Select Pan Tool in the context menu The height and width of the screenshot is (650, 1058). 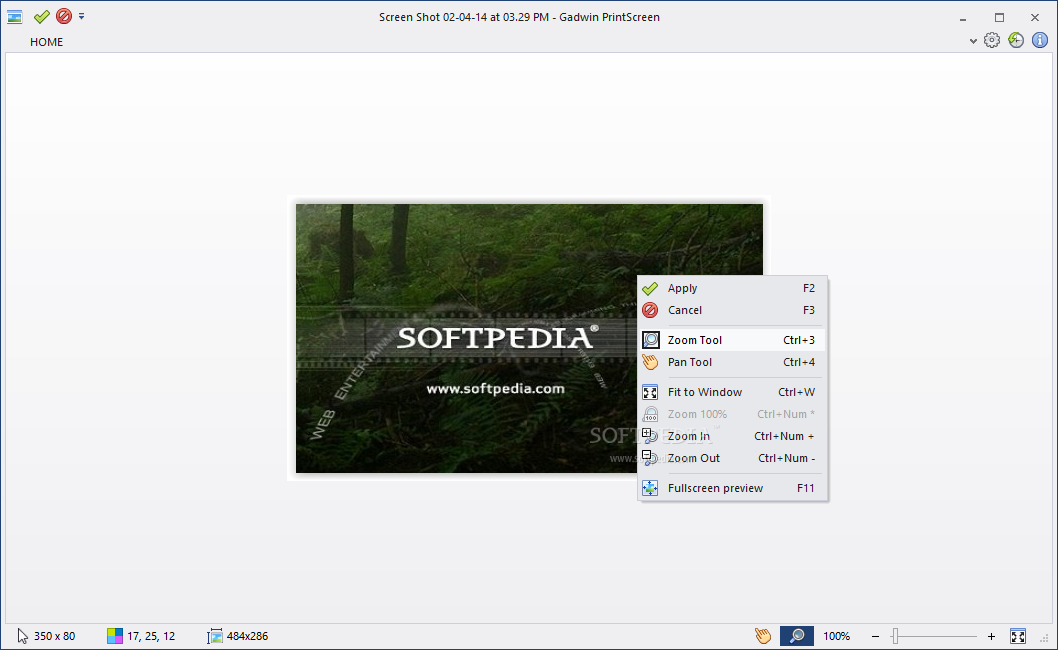pos(732,362)
